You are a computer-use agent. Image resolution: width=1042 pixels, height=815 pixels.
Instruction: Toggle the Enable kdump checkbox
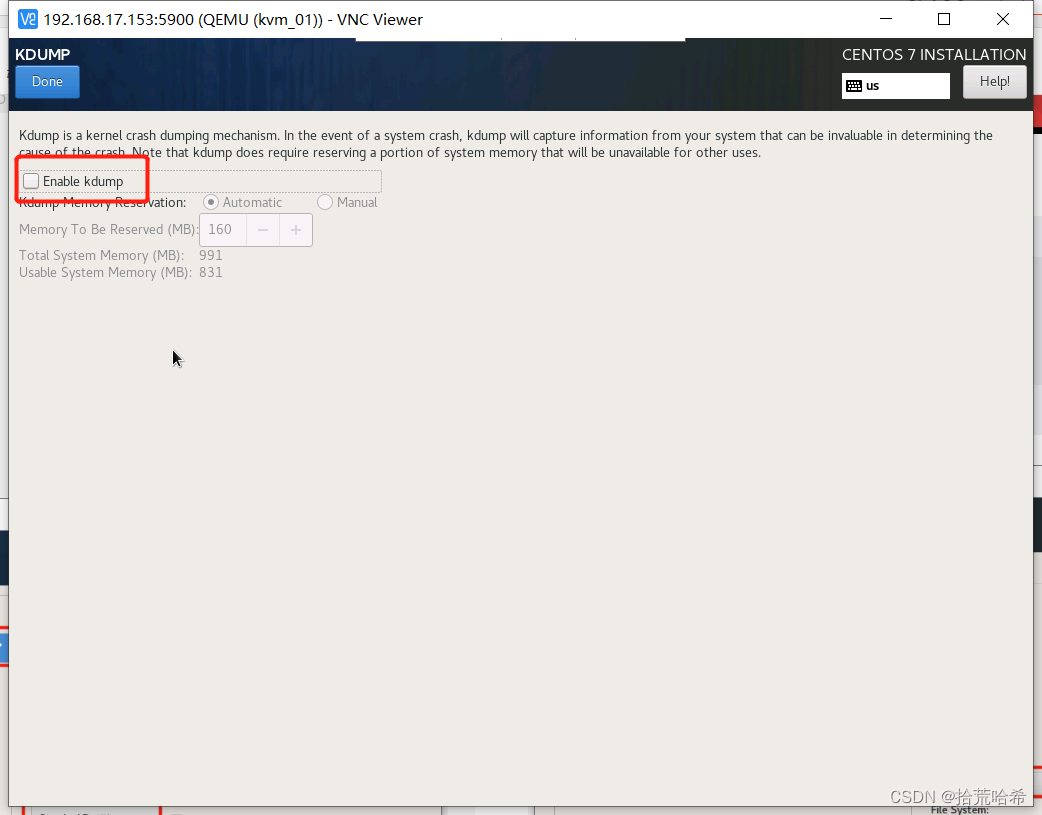(30, 180)
